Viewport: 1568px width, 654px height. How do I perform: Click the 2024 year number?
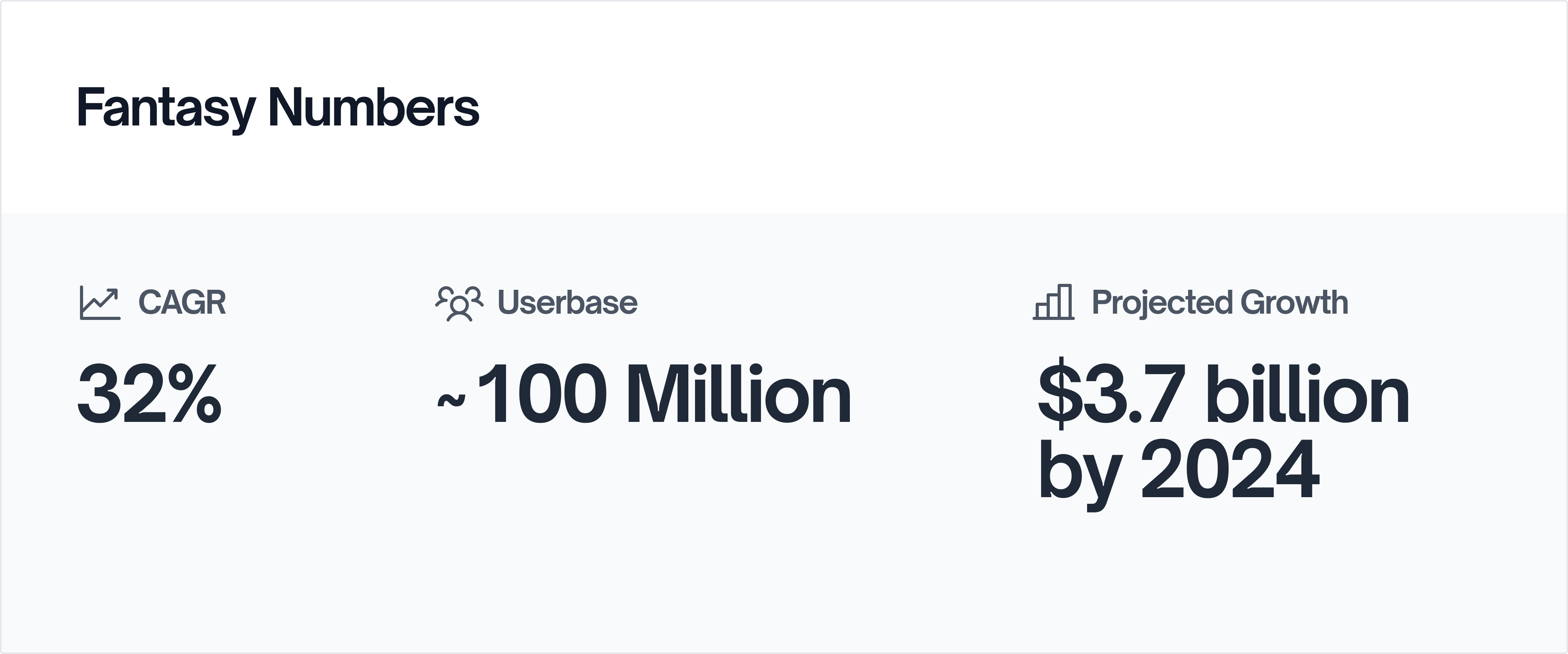(x=1230, y=470)
